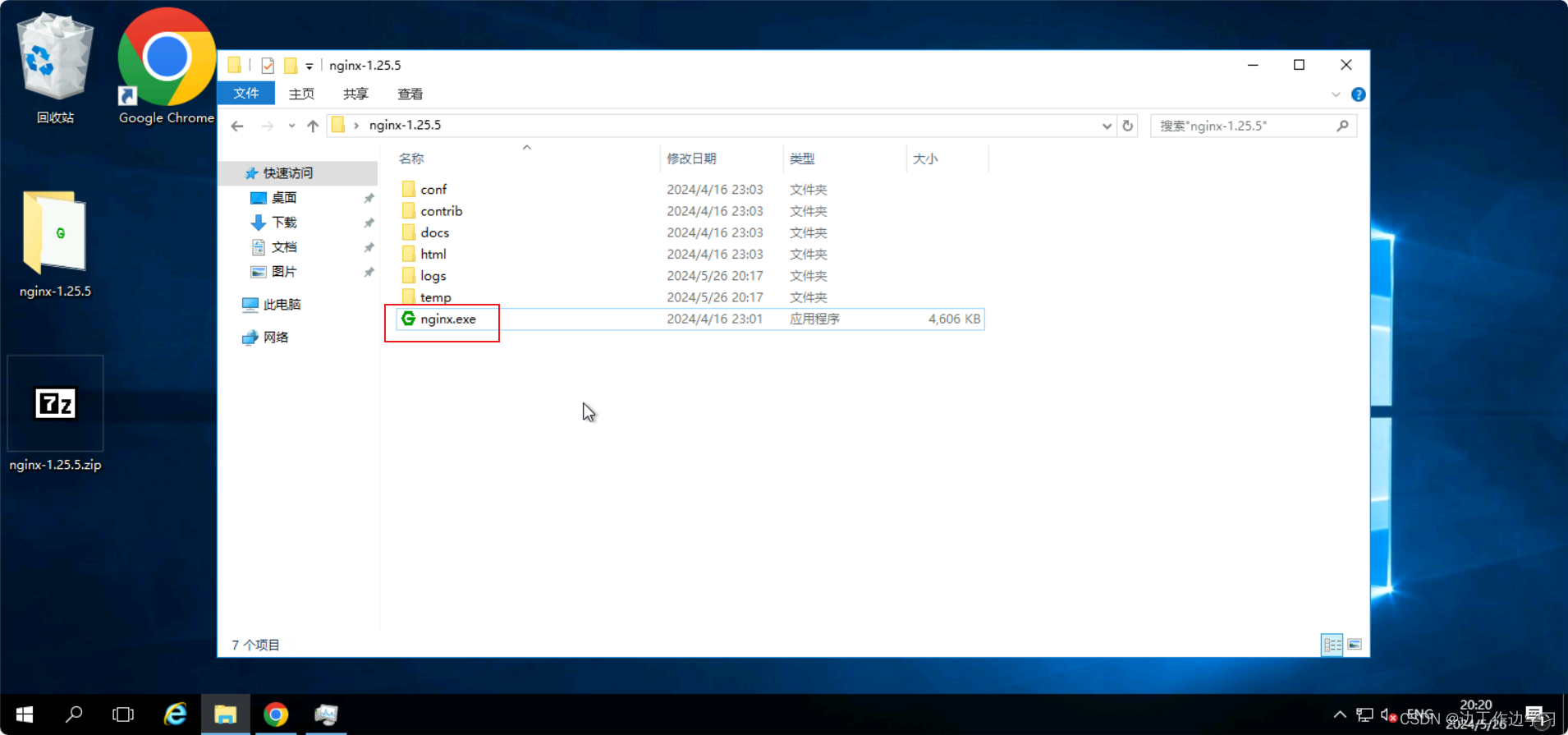Launch Chrome from the taskbar

pyautogui.click(x=276, y=714)
